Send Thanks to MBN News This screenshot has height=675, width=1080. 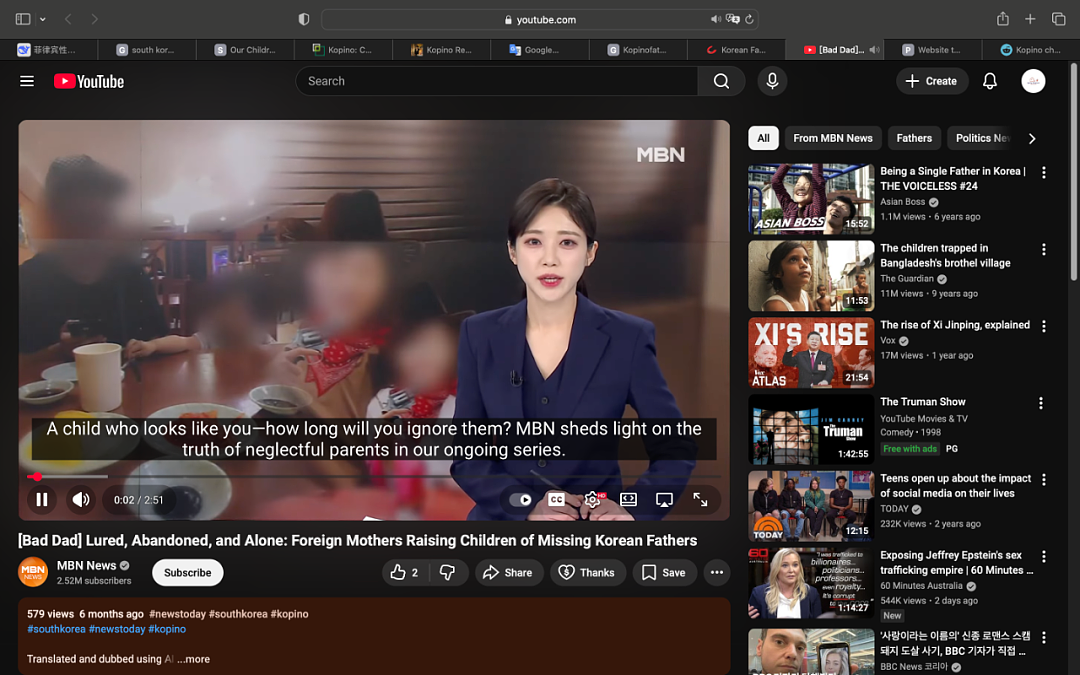coord(588,572)
